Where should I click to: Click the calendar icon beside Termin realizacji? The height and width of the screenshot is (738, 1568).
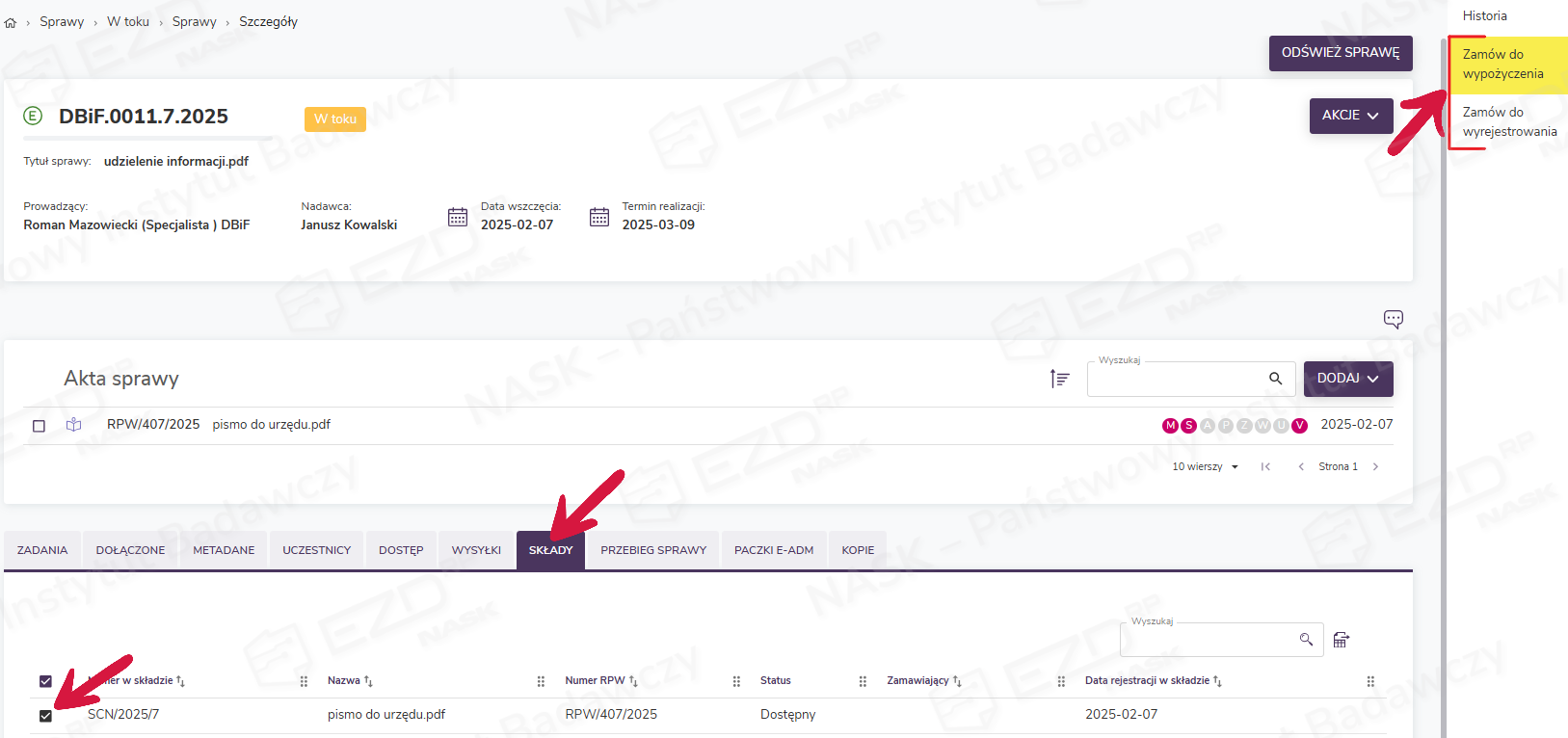pos(599,217)
